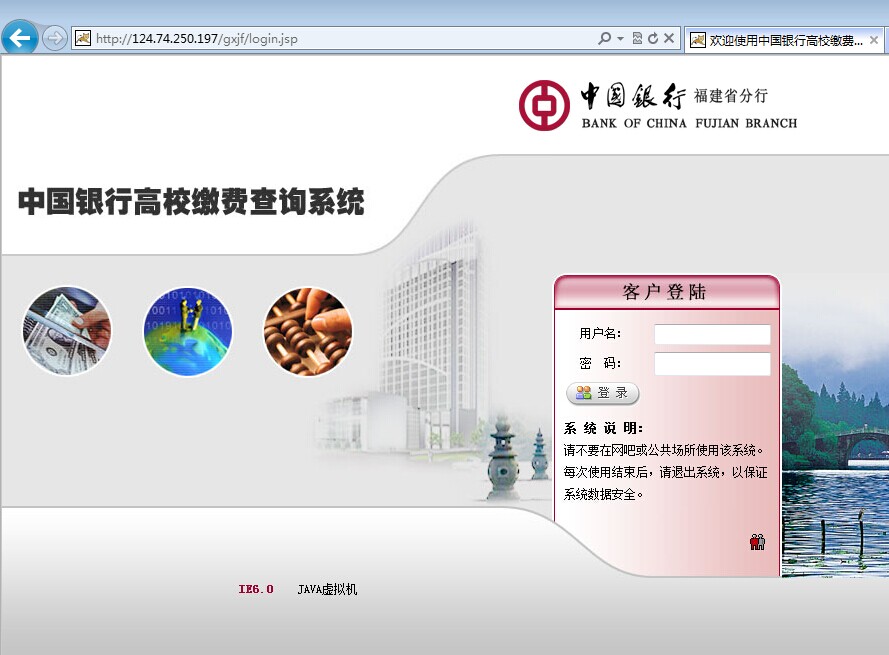The width and height of the screenshot is (889, 655).
Task: Click the red people icon in login panel
Action: [757, 542]
